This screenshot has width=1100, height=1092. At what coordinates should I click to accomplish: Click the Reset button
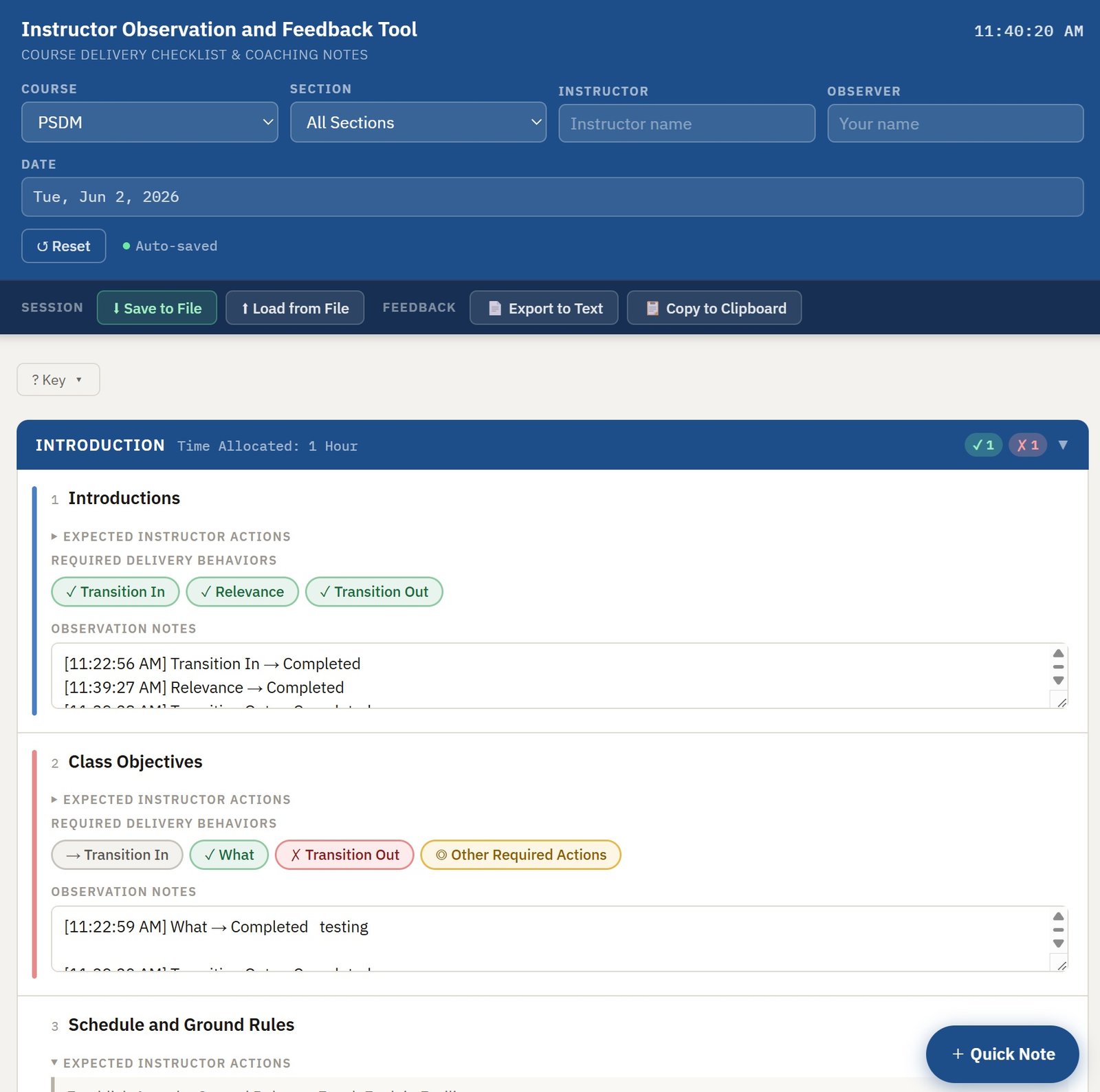pos(63,246)
